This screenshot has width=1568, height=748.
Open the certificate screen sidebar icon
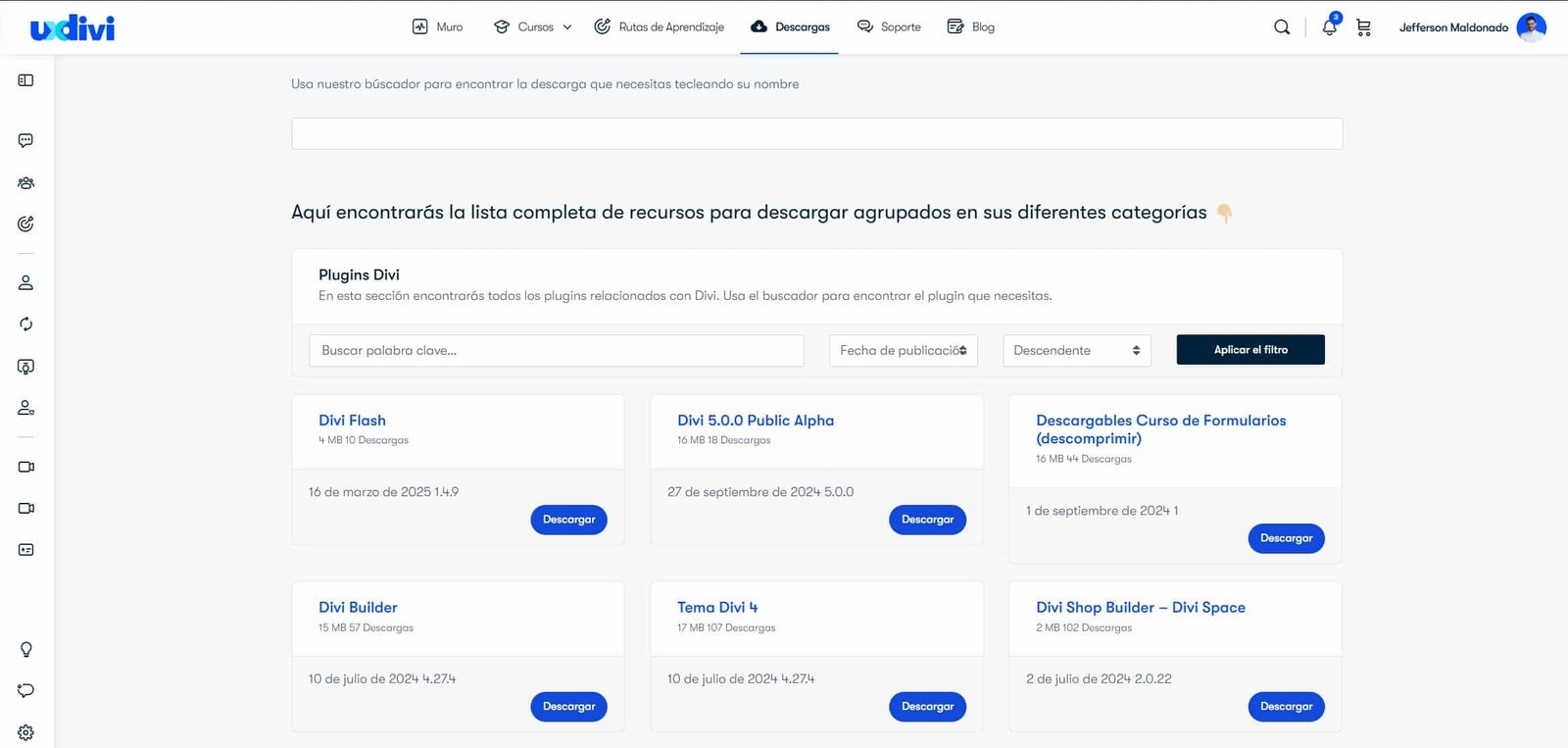pyautogui.click(x=26, y=367)
